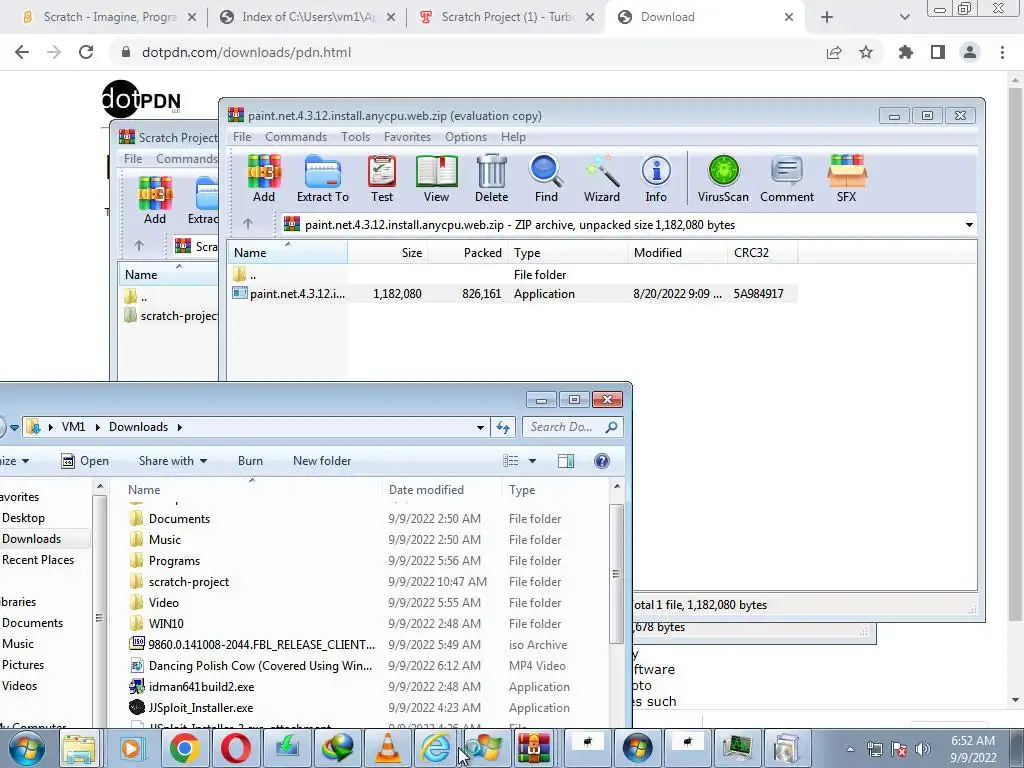This screenshot has width=1024, height=768.
Task: Reload the Chrome page
Action: click(86, 52)
